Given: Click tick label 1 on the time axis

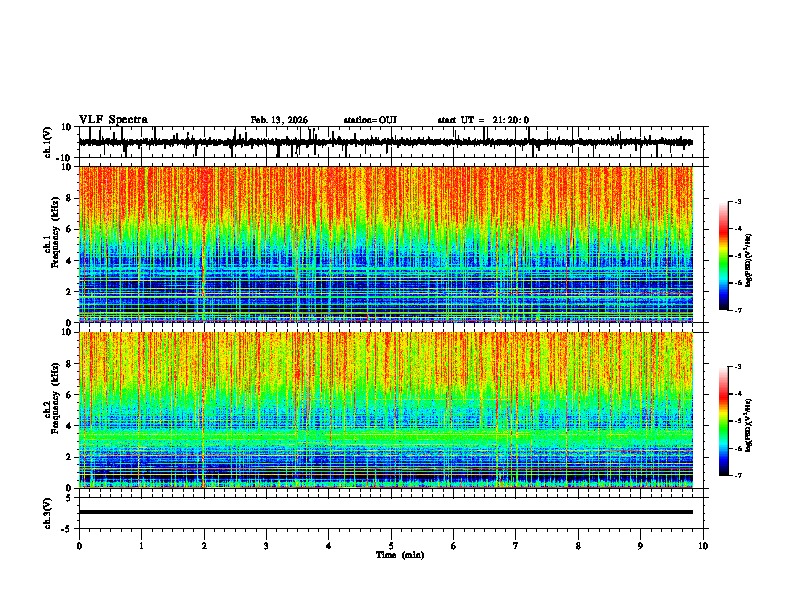Looking at the screenshot, I should click(141, 546).
